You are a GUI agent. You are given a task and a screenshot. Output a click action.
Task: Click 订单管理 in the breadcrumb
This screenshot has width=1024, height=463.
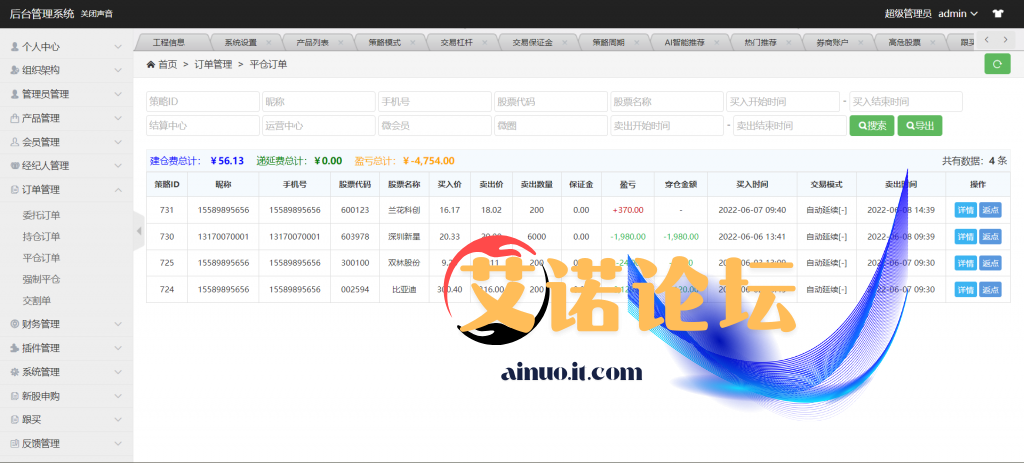213,64
